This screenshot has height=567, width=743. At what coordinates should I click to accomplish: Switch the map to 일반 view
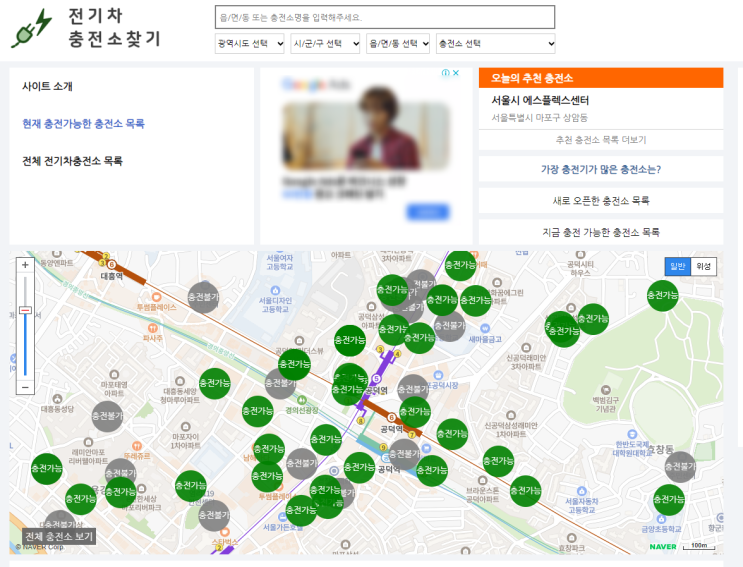(x=678, y=266)
